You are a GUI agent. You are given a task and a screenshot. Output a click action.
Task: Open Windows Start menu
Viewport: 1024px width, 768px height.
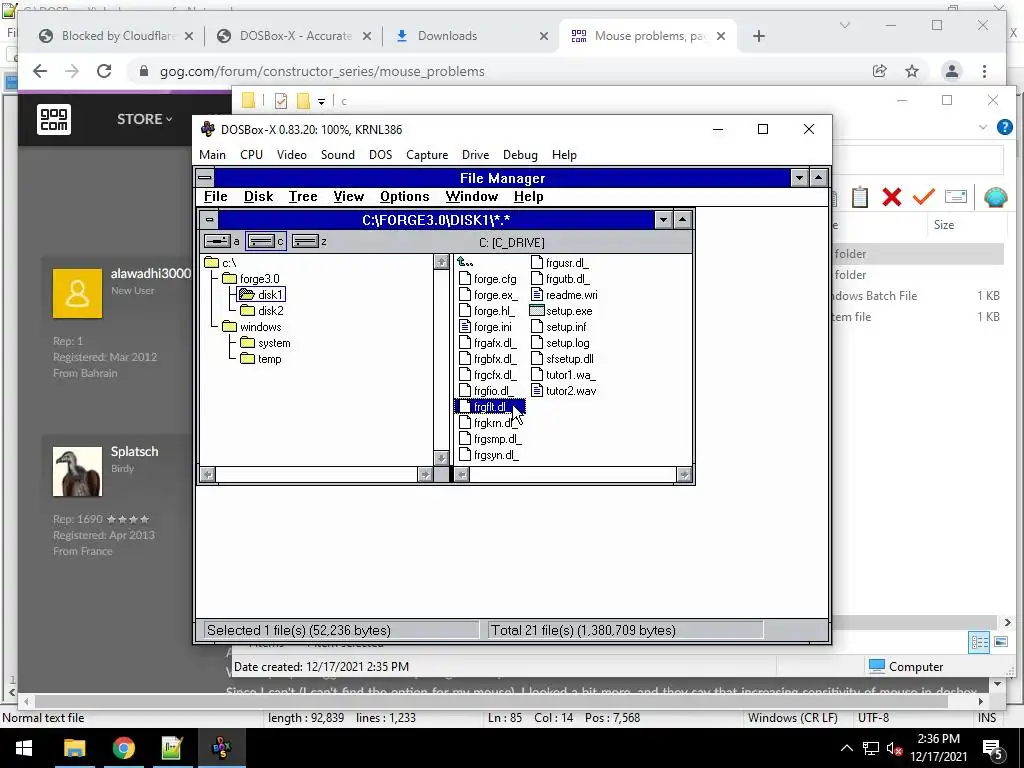[24, 748]
